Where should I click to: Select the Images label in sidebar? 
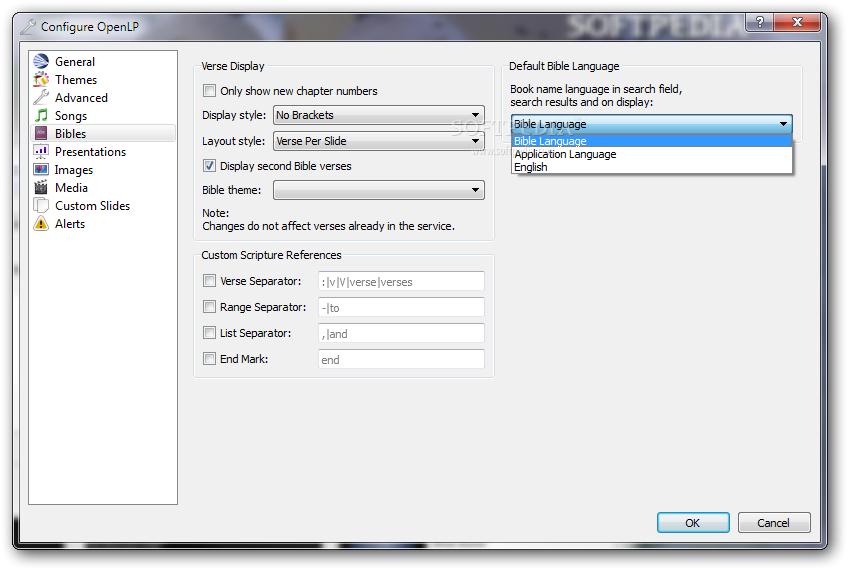pos(74,170)
